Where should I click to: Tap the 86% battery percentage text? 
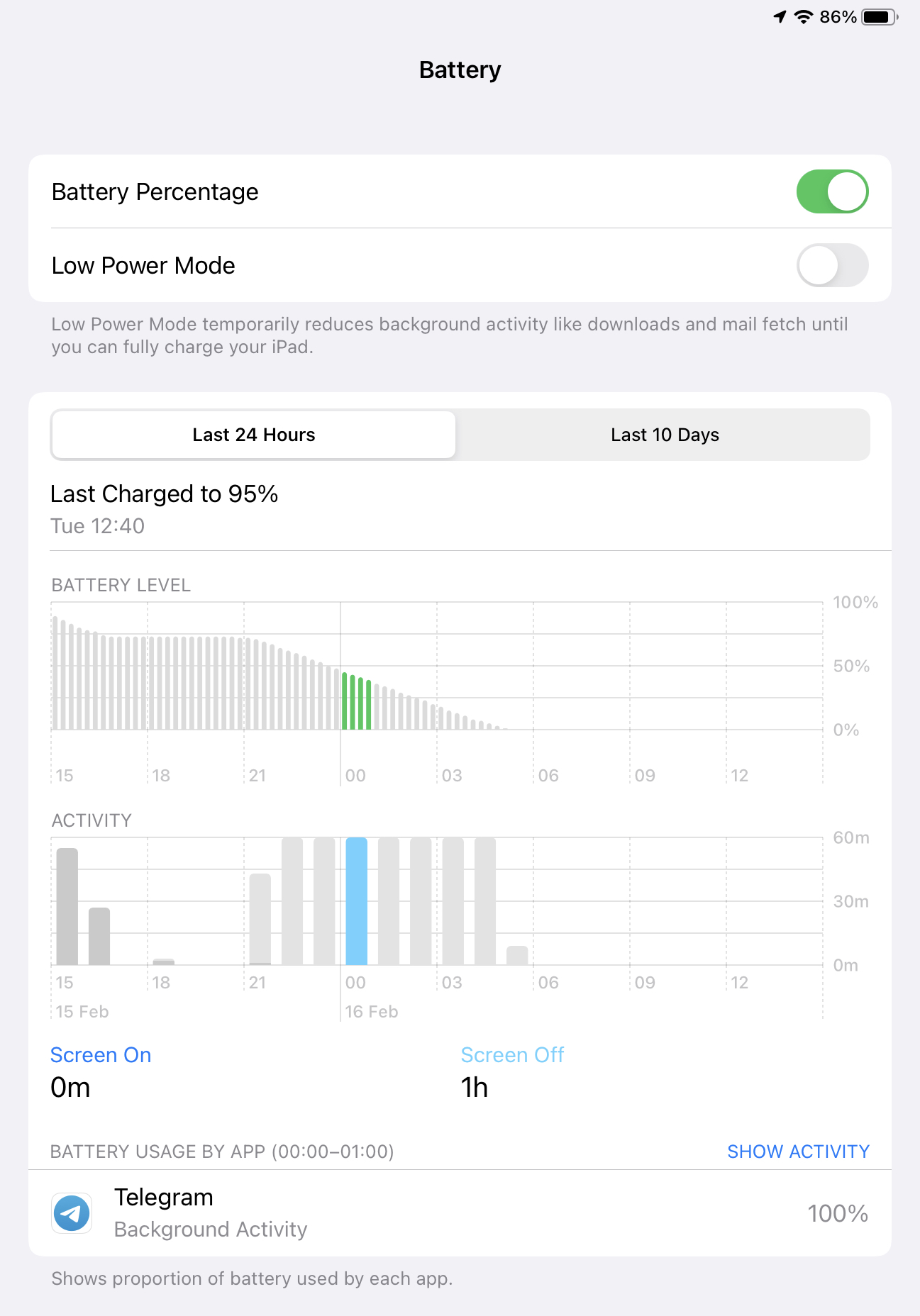(838, 17)
